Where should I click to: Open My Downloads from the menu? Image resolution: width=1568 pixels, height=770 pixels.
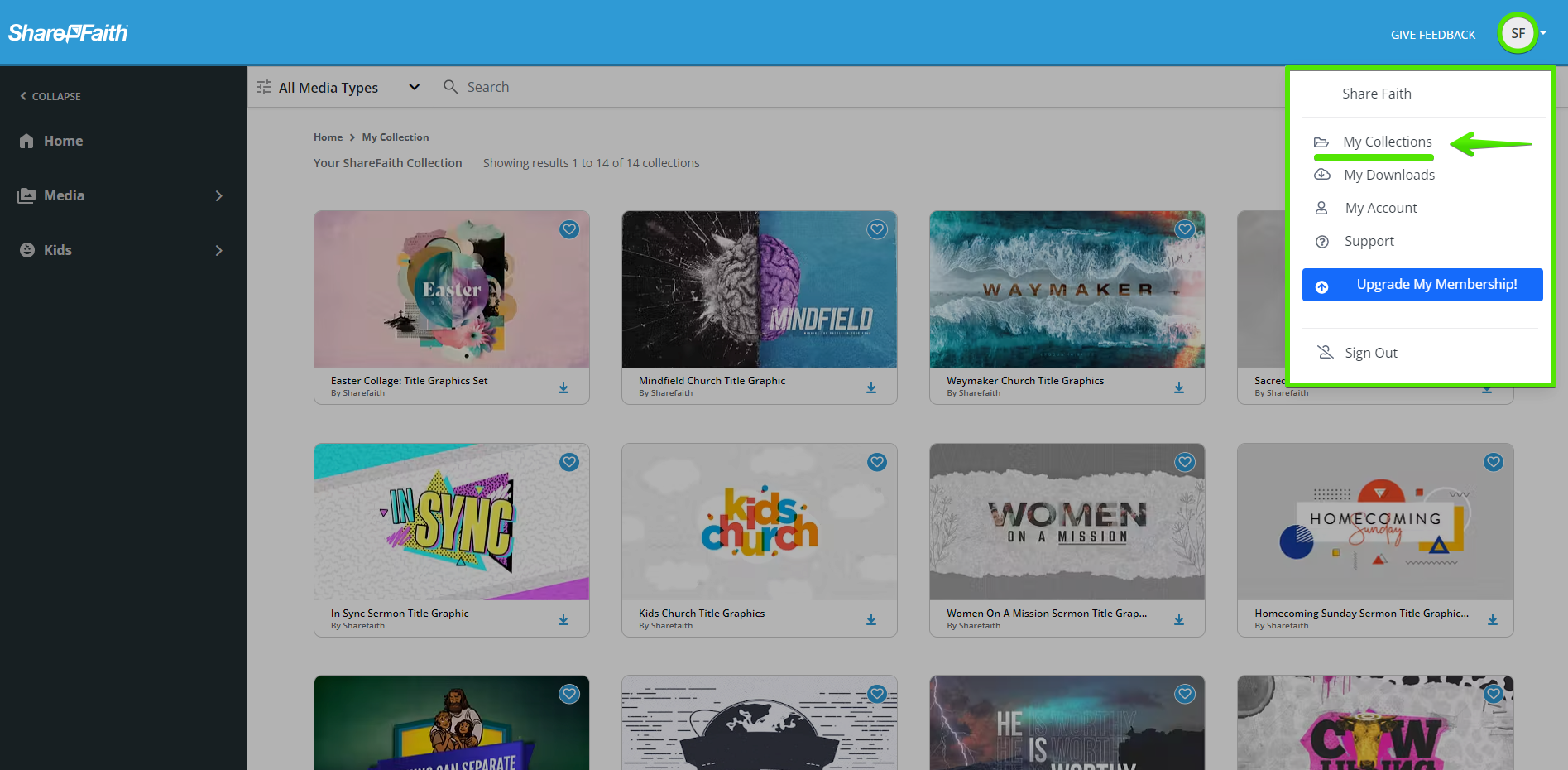(1389, 175)
